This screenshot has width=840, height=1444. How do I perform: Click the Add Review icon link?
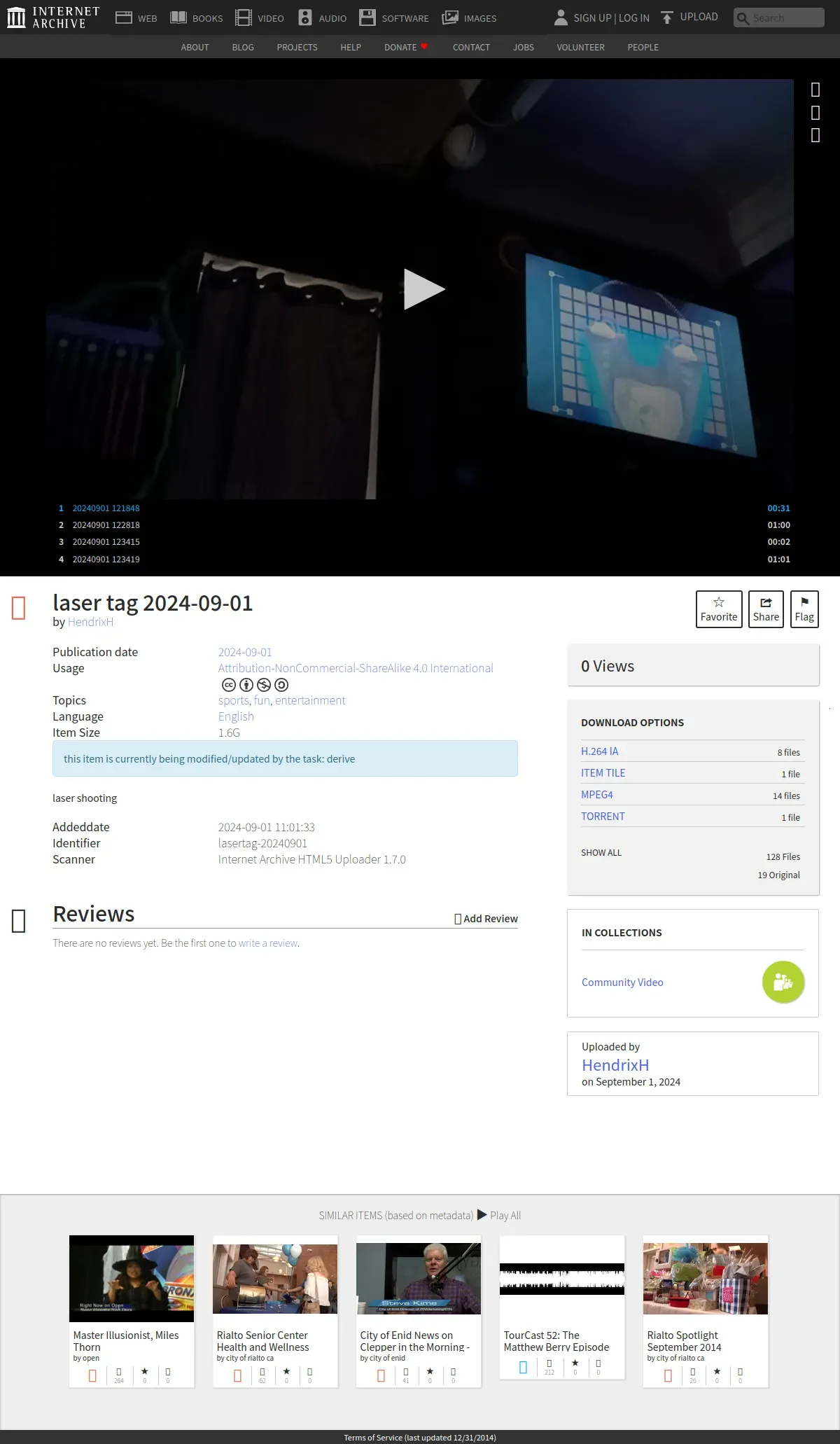click(x=486, y=919)
